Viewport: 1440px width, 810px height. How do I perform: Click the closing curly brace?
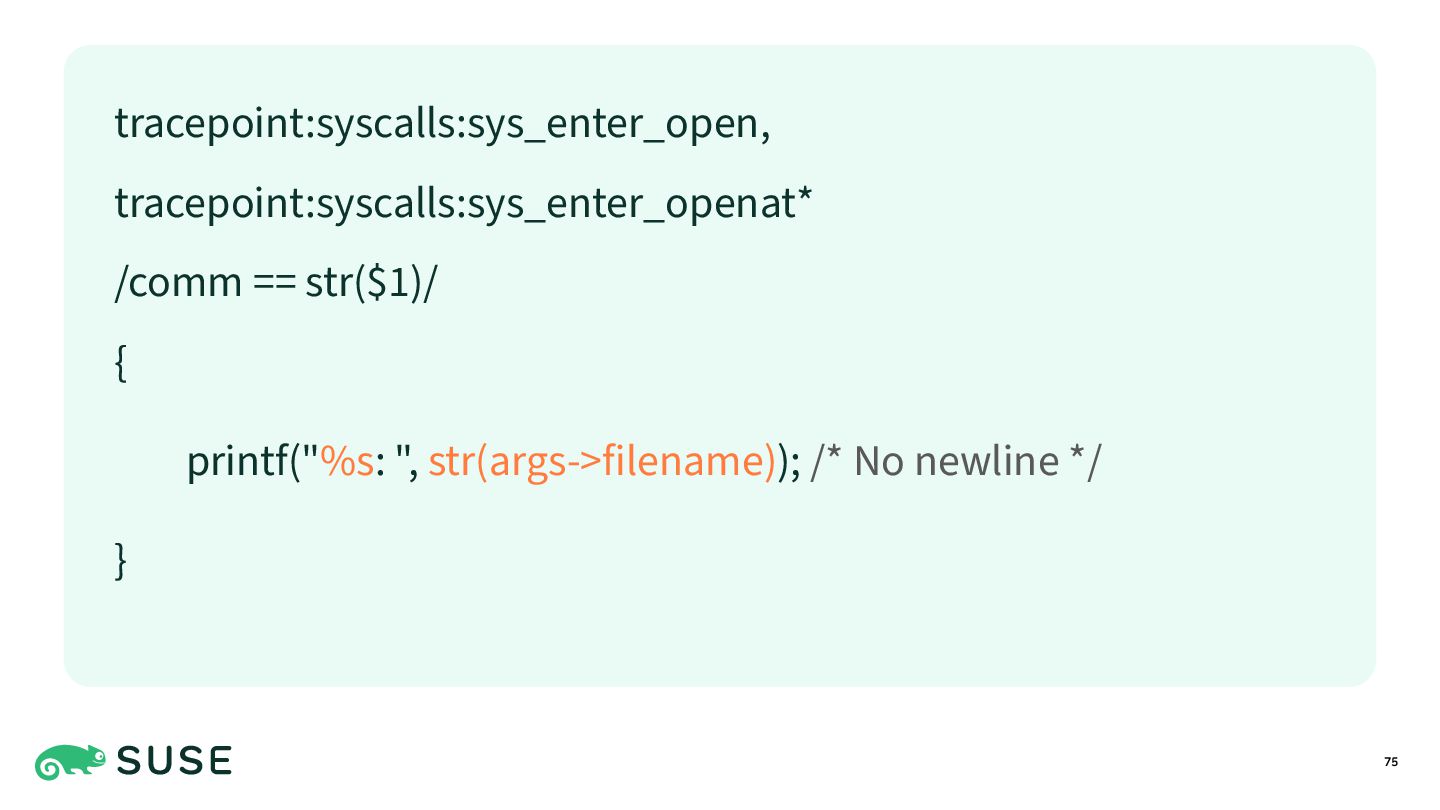pos(121,559)
